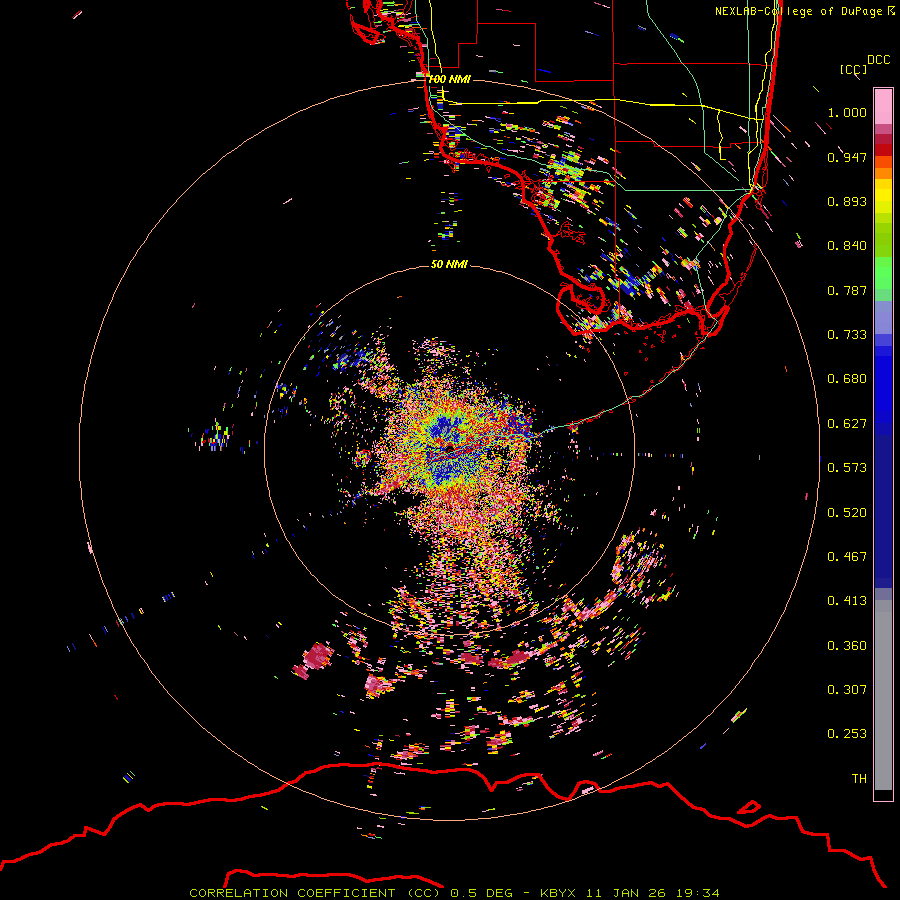Select the 0.413 scale value
The height and width of the screenshot is (900, 900).
(x=847, y=601)
